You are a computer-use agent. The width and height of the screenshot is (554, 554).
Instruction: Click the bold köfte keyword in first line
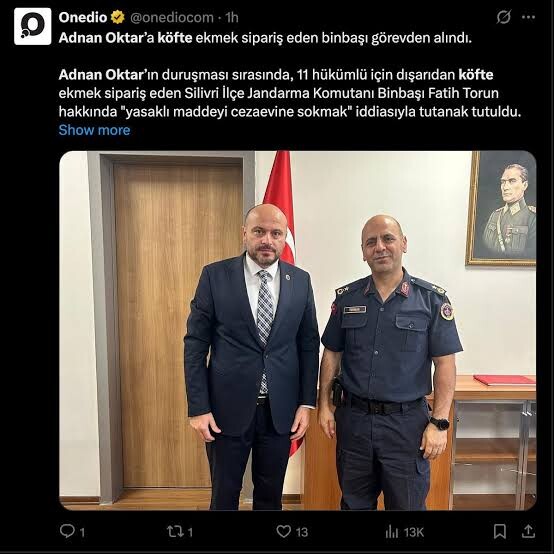pos(175,38)
